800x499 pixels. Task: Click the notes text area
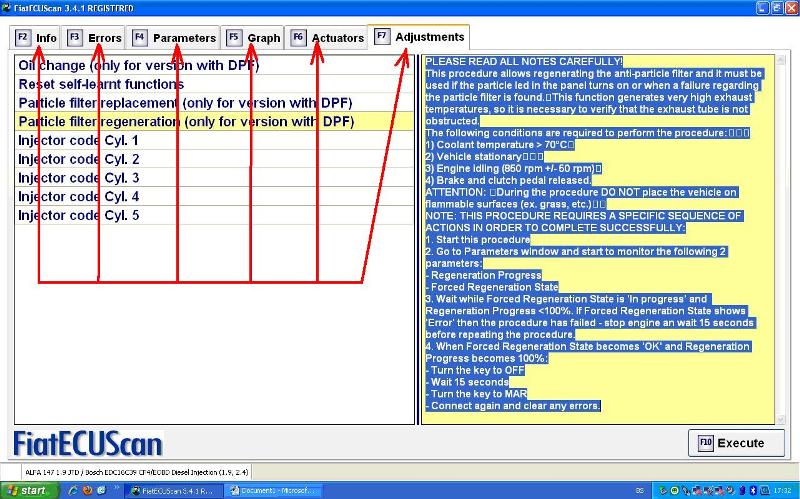(x=598, y=239)
